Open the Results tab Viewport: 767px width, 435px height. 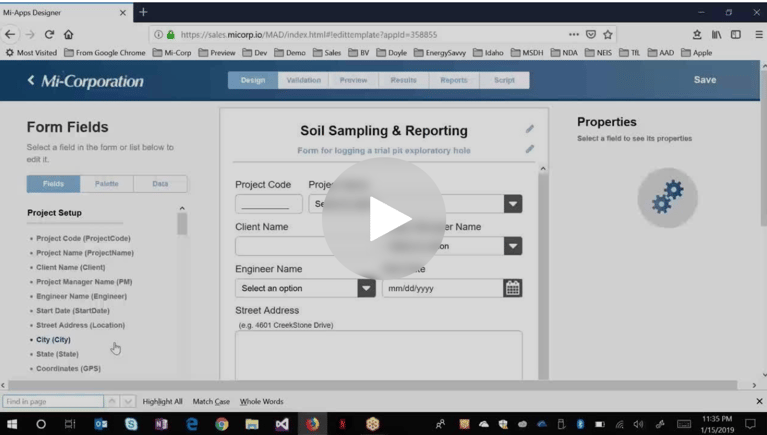tap(404, 80)
